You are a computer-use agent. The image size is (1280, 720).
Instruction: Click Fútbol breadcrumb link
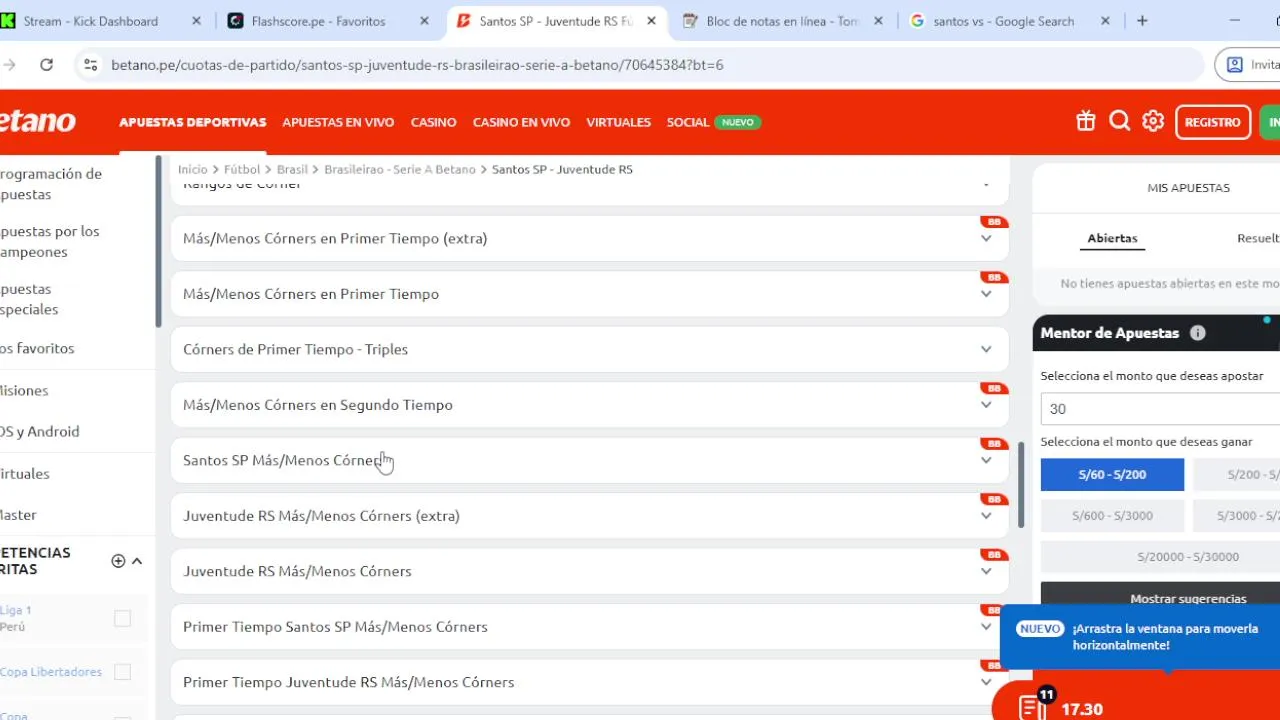tap(242, 169)
